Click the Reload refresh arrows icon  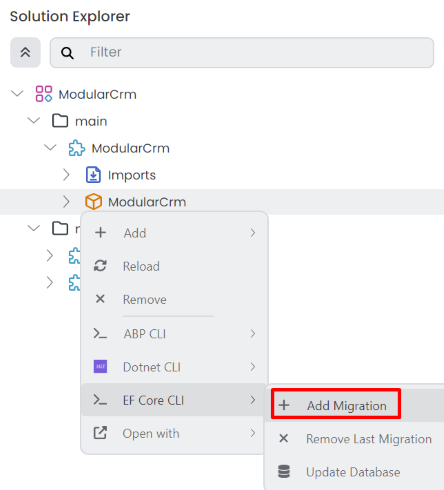click(x=100, y=266)
